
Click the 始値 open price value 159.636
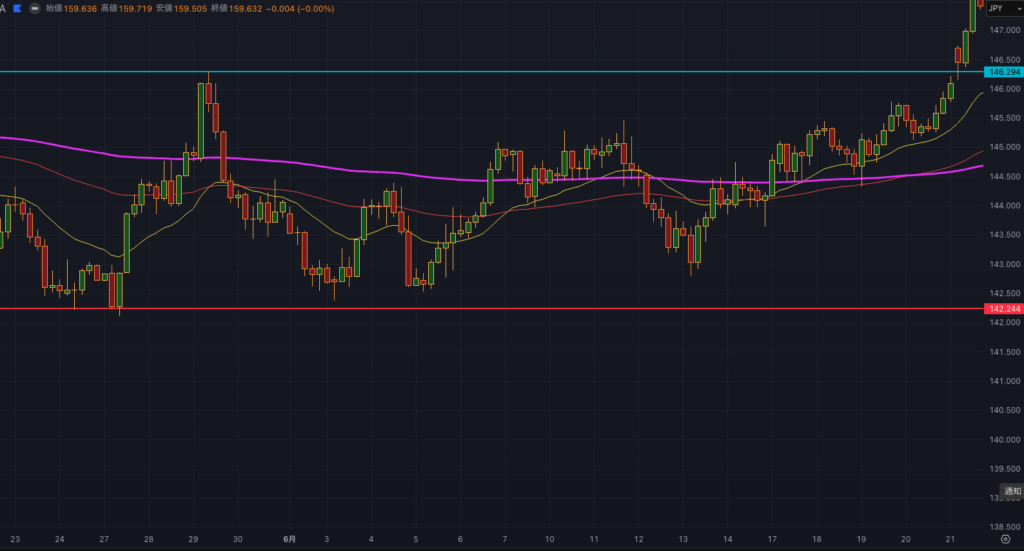click(x=82, y=9)
